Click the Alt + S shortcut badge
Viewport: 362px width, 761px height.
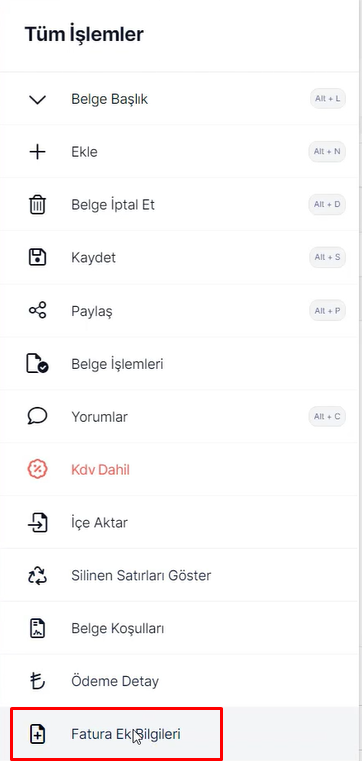click(327, 258)
